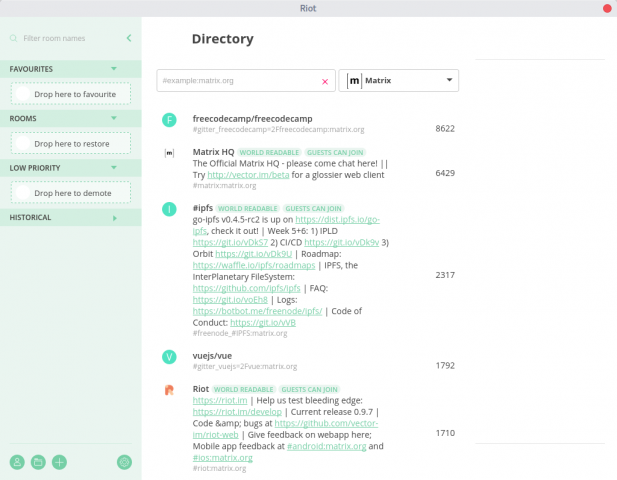Open the #ipfs room title
The width and height of the screenshot is (617, 480).
tap(203, 208)
